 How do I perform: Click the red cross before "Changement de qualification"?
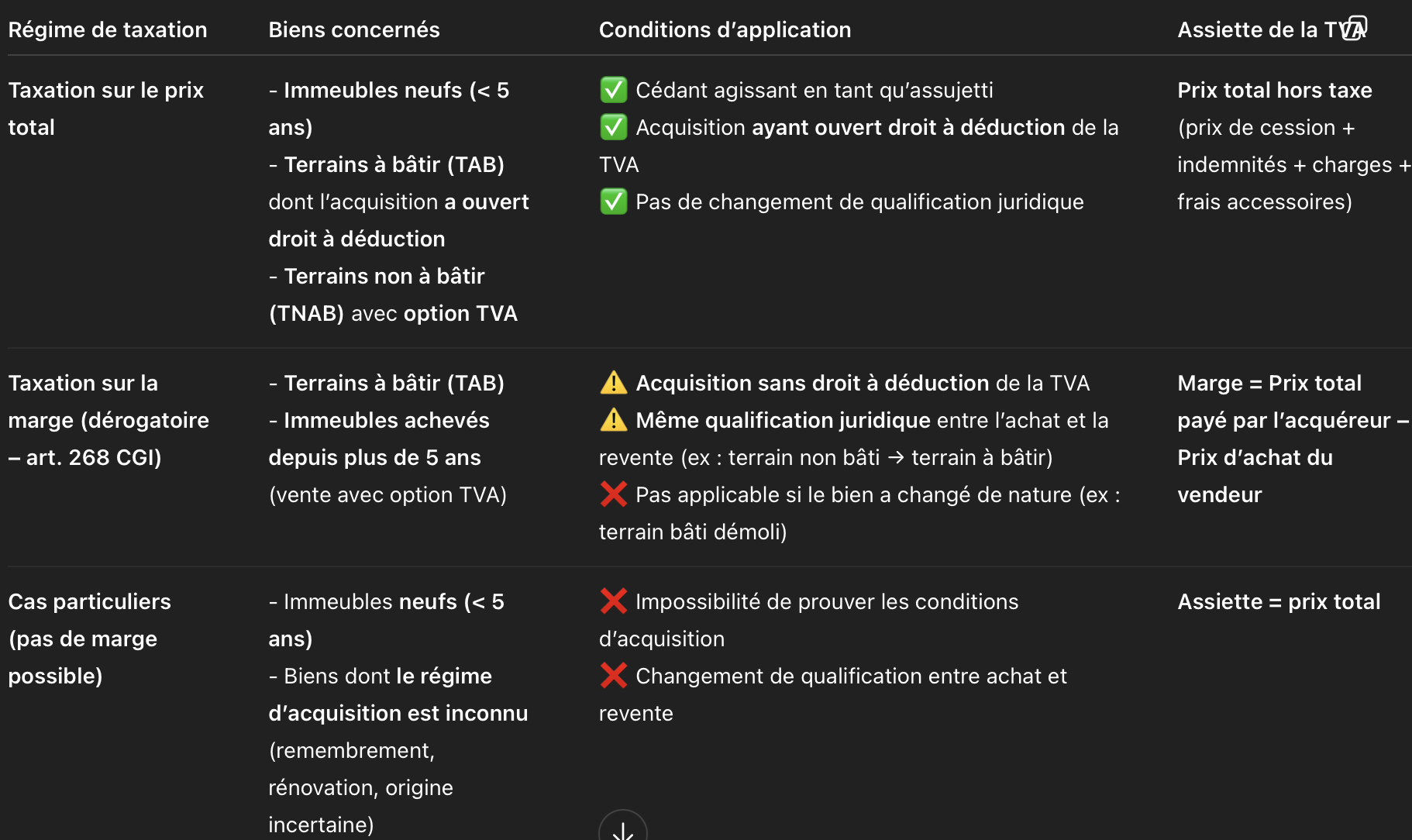coord(613,676)
